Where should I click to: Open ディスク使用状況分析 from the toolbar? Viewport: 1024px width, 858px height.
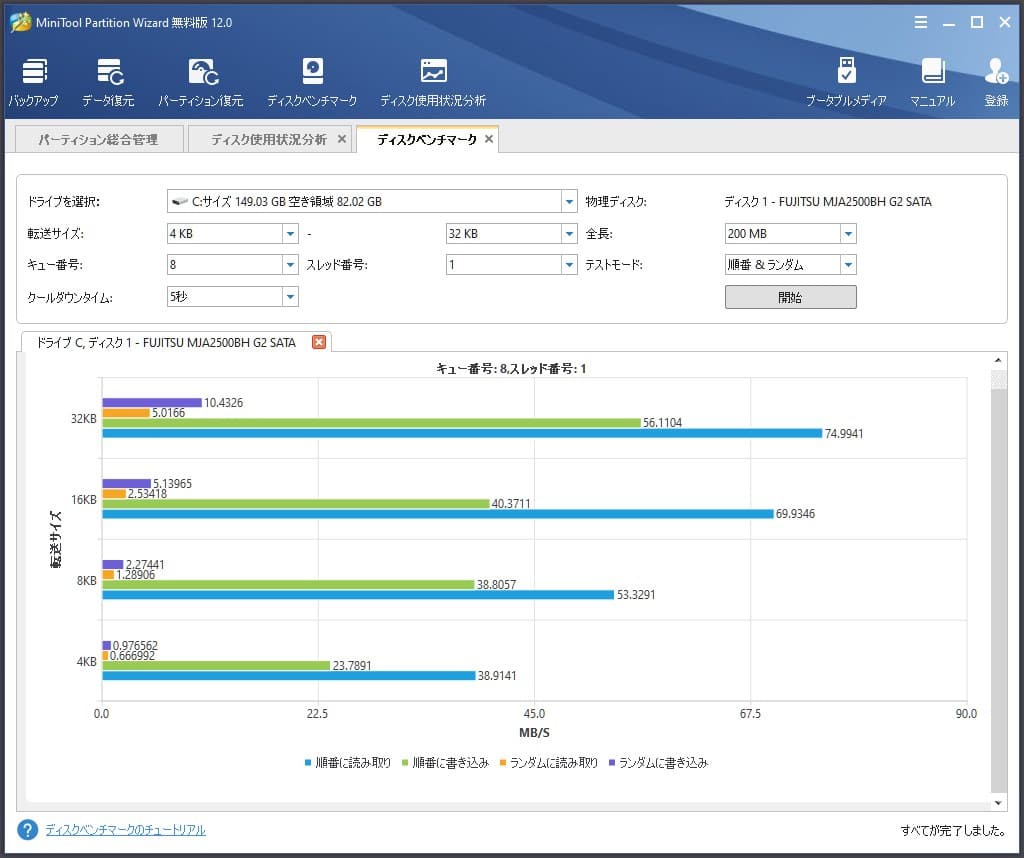tap(433, 82)
